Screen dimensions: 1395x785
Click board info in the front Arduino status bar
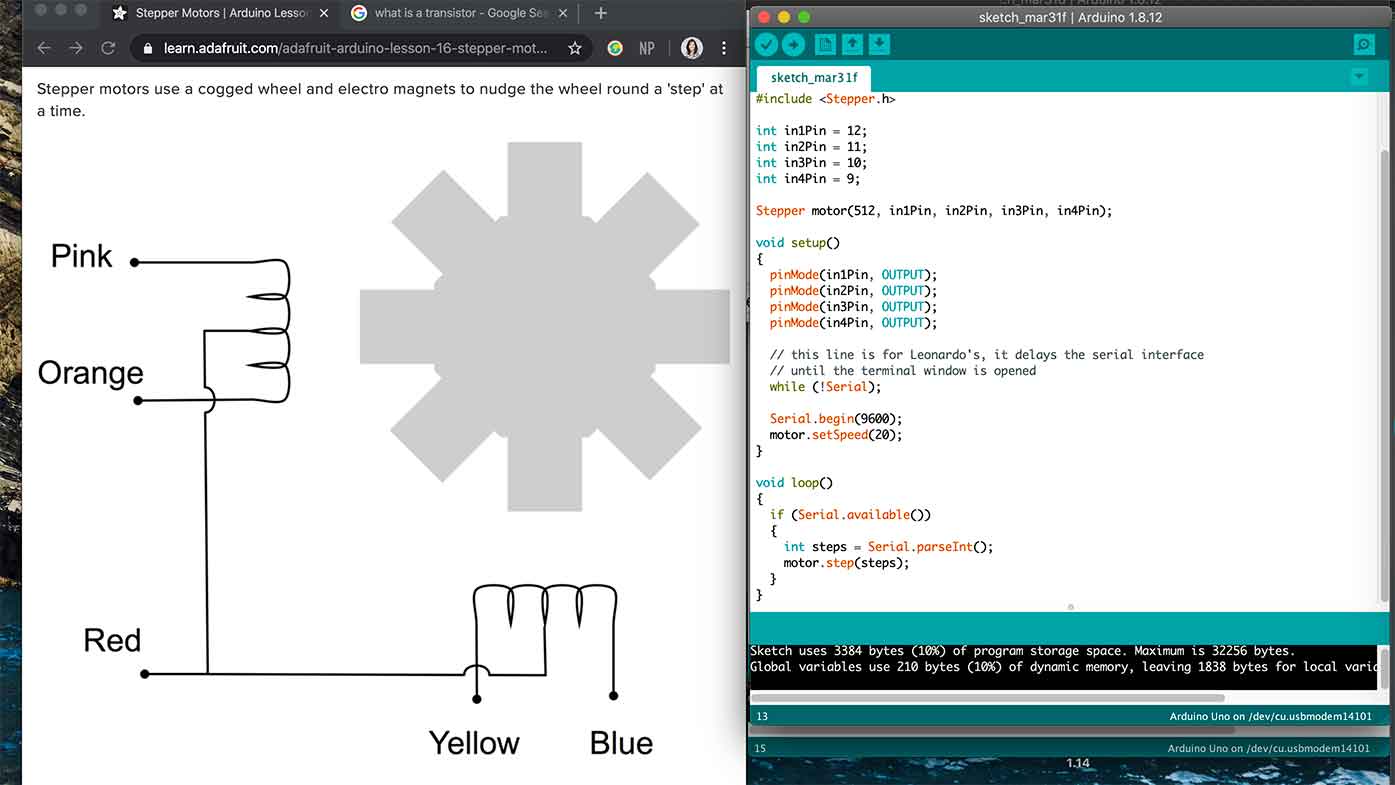[x=1270, y=717]
